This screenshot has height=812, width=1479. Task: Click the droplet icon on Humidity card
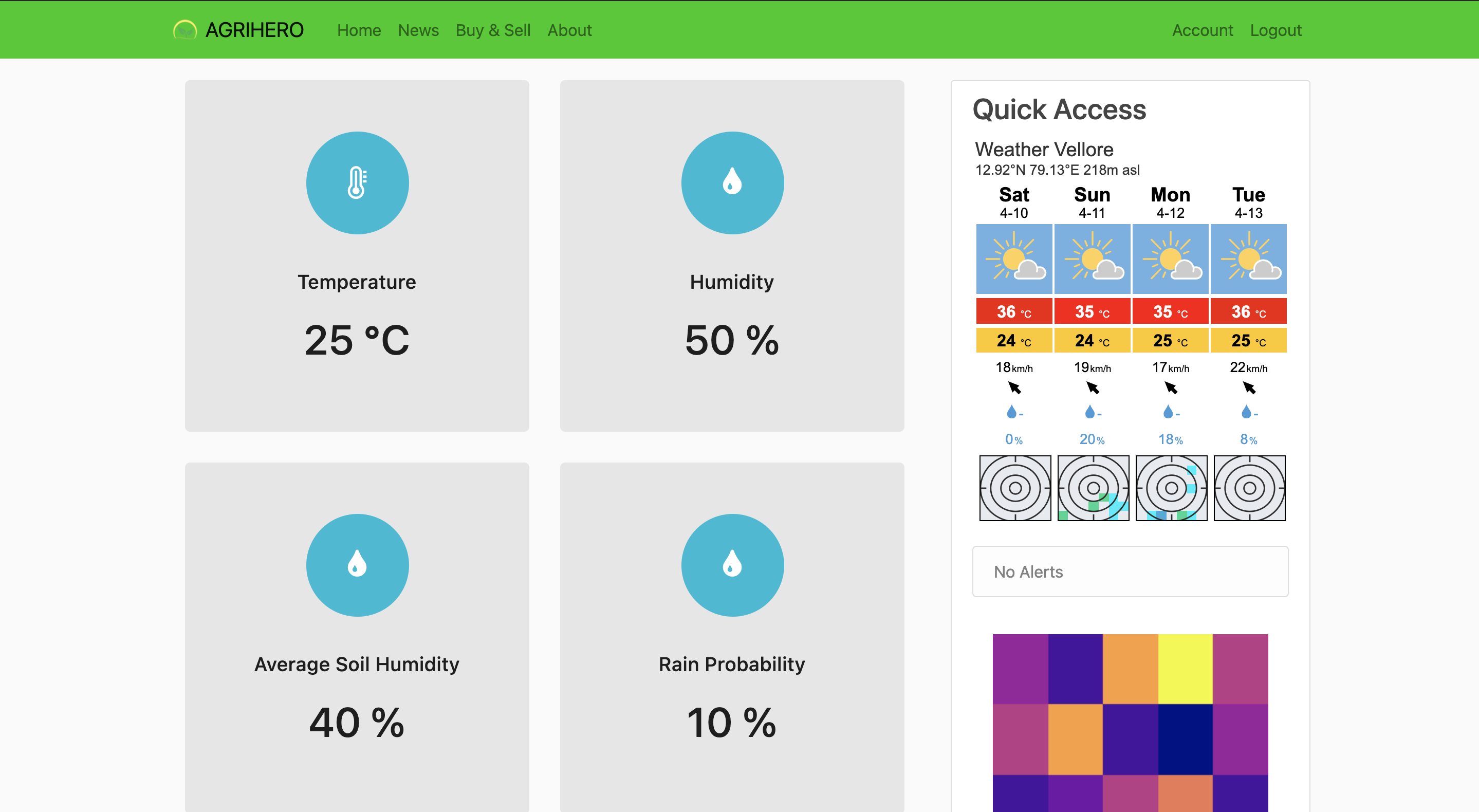tap(732, 182)
